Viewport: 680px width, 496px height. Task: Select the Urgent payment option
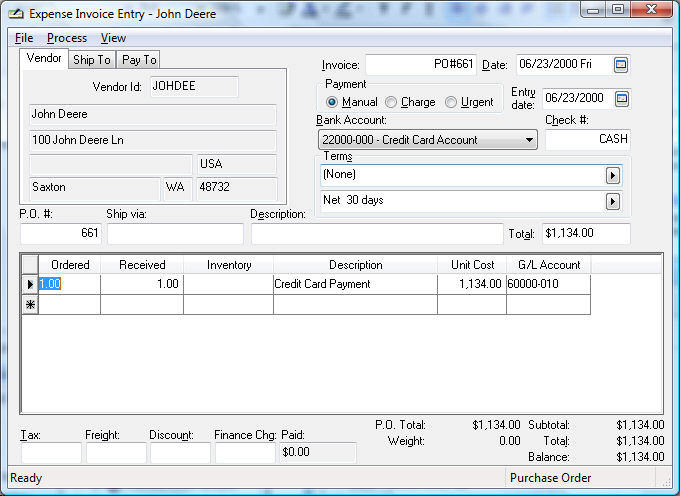[451, 102]
